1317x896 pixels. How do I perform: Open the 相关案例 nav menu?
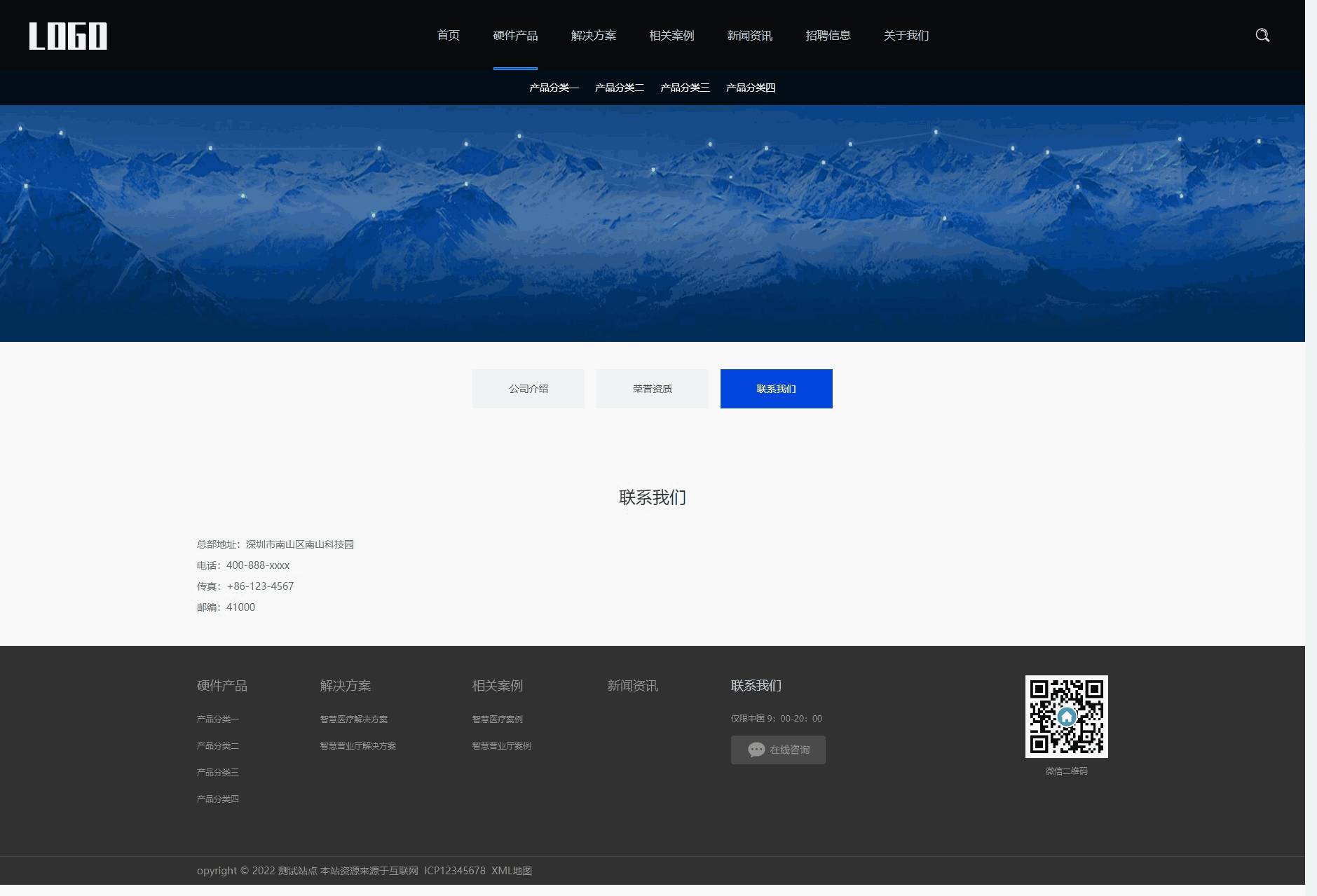(671, 35)
